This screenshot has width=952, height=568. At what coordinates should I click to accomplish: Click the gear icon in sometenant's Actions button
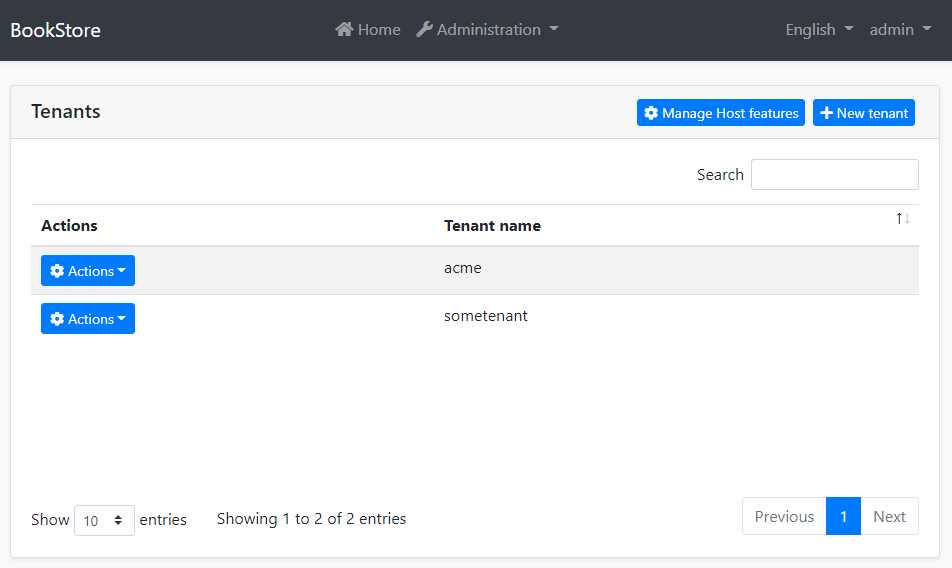click(x=57, y=319)
